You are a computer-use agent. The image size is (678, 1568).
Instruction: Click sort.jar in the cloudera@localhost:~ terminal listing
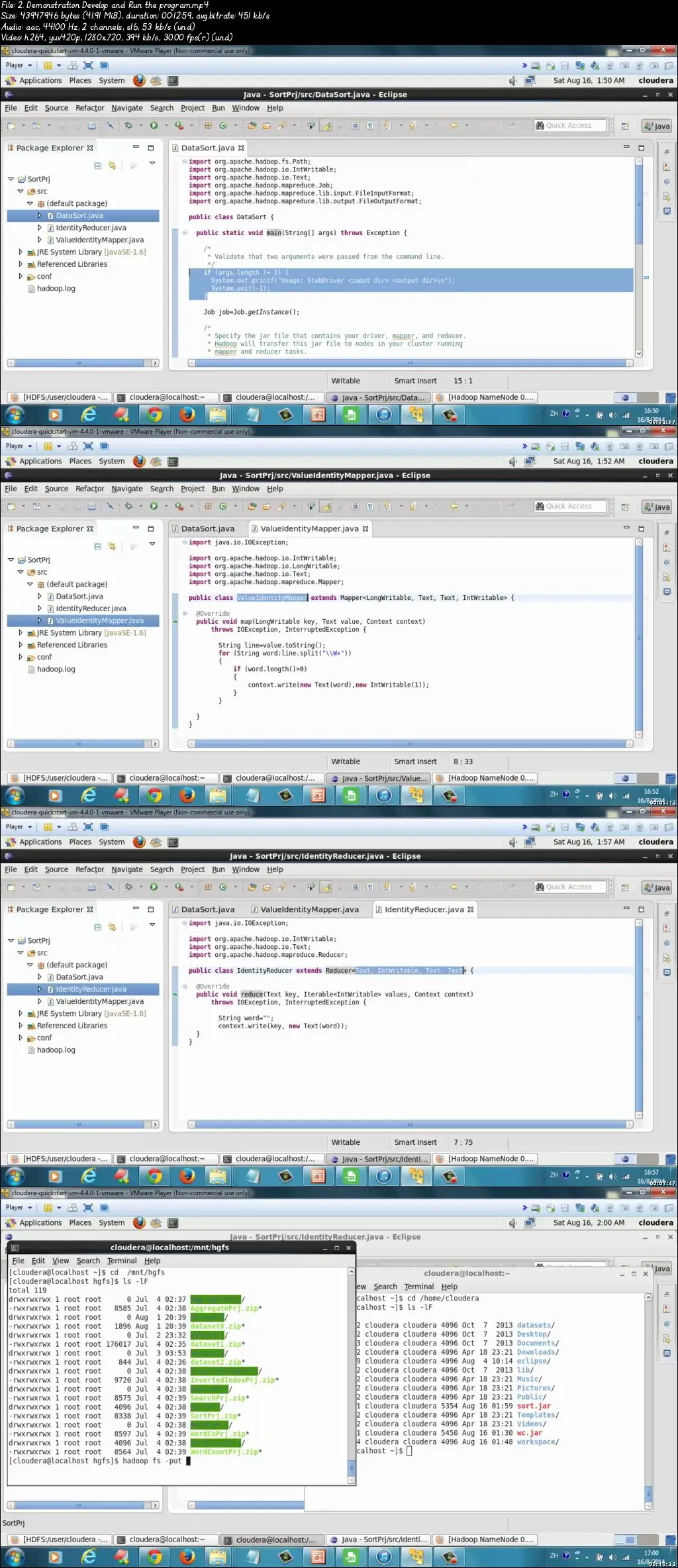coord(534,1406)
